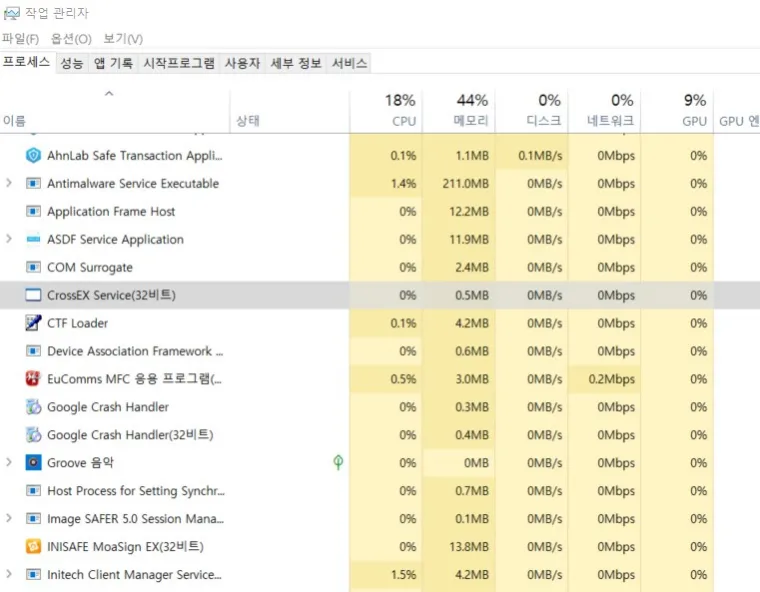Click the 0.5% CPU value of EuComms

click(x=403, y=379)
